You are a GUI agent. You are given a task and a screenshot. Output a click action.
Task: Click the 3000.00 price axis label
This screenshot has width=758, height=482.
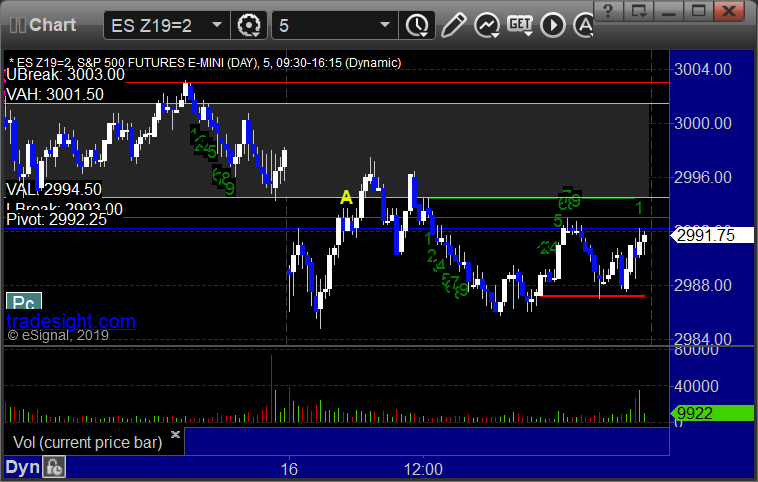click(703, 124)
